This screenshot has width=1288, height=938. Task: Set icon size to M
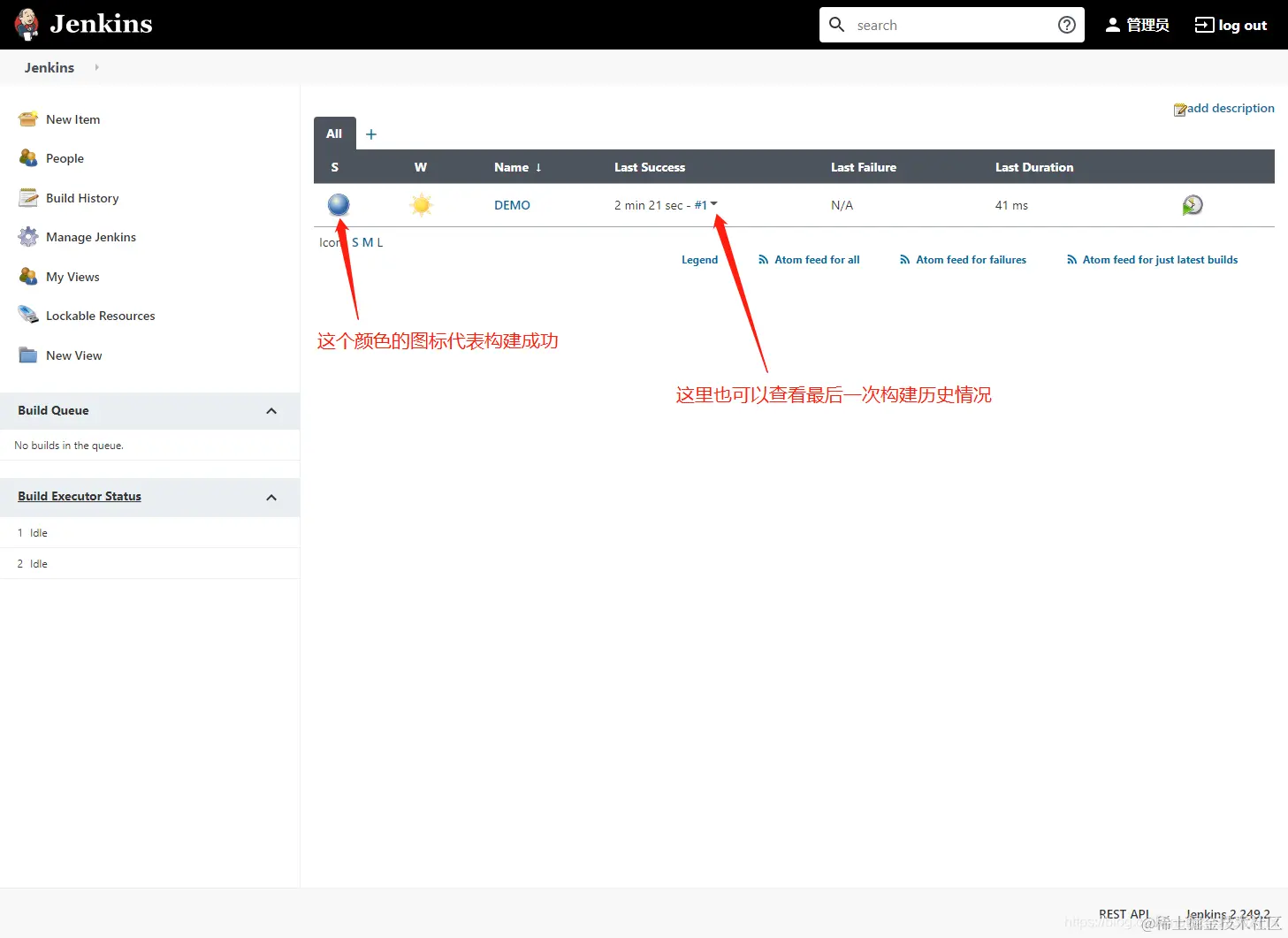point(368,242)
